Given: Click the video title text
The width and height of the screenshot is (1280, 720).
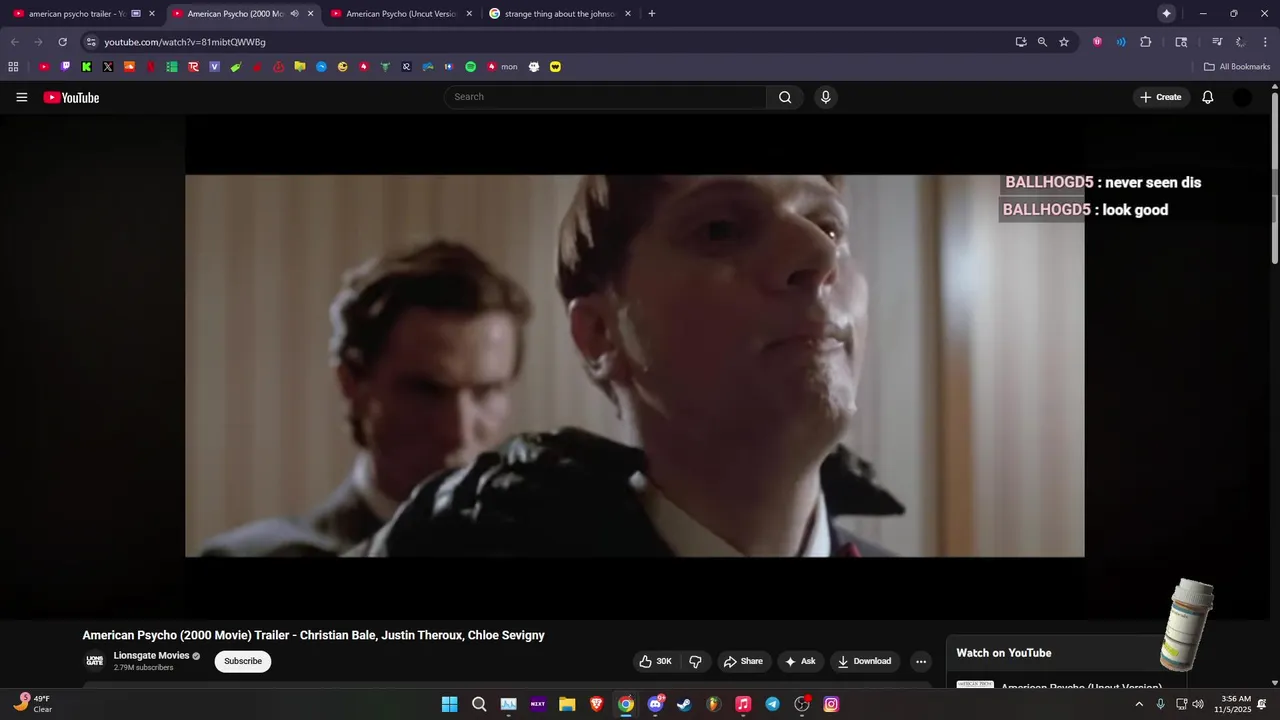Looking at the screenshot, I should click(x=313, y=635).
